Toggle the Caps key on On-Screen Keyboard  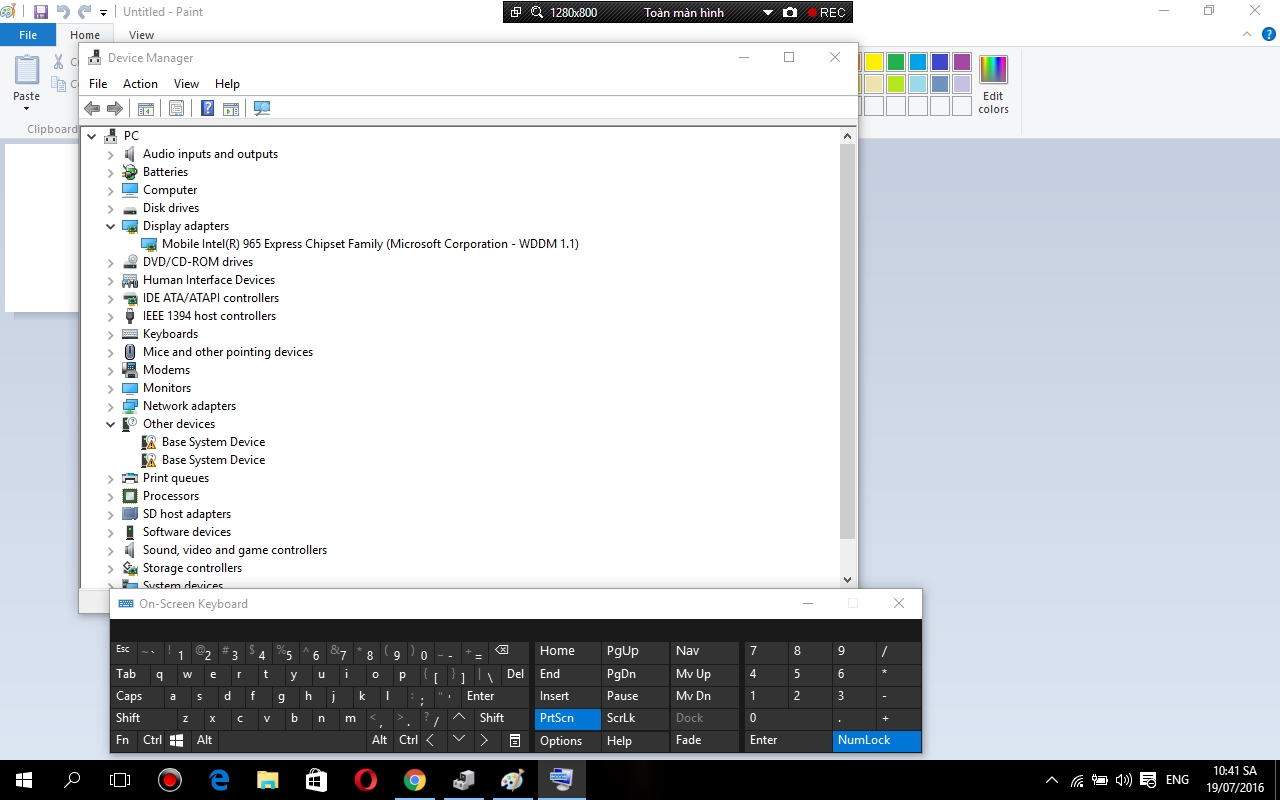[x=135, y=696]
